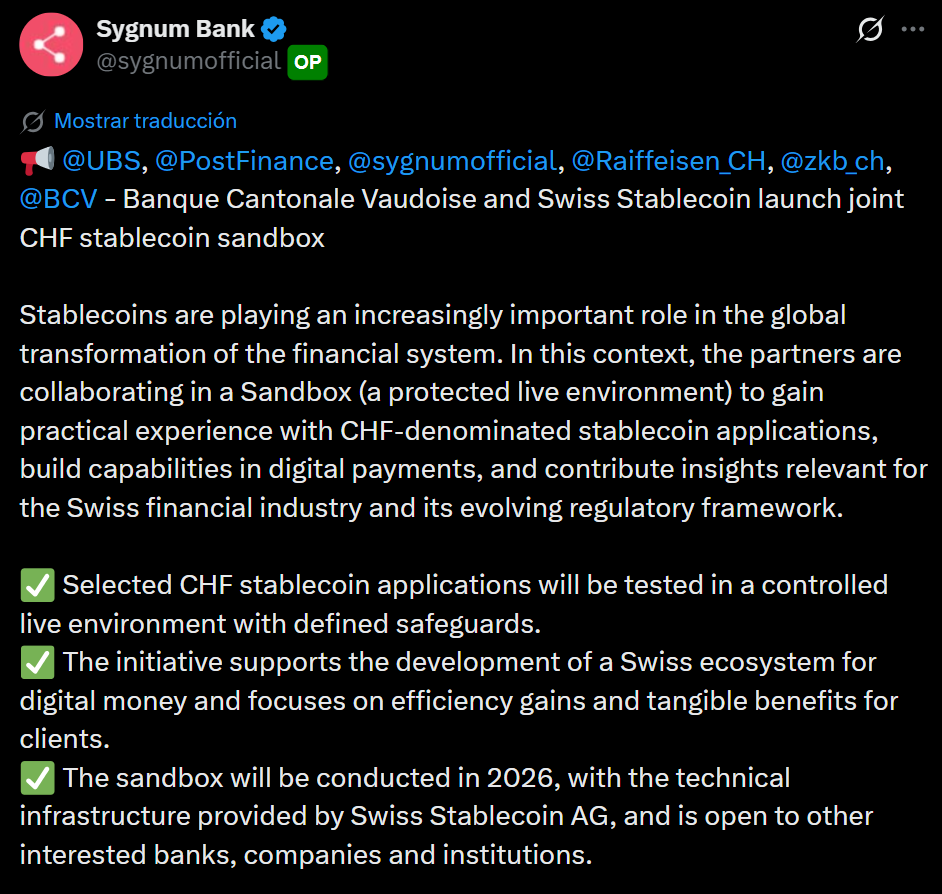Toggle the sensitive-content eye-off control
This screenshot has width=942, height=894.
[870, 30]
